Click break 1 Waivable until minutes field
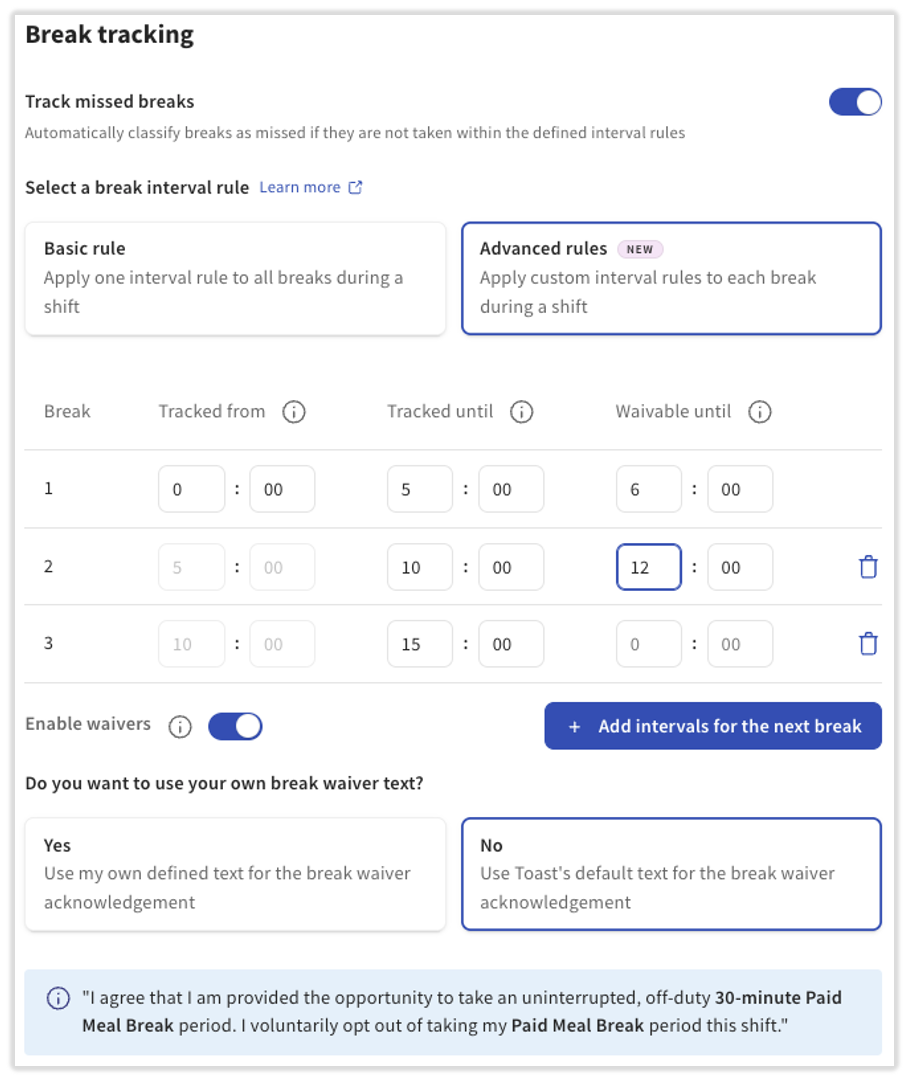The height and width of the screenshot is (1080, 908). [740, 490]
